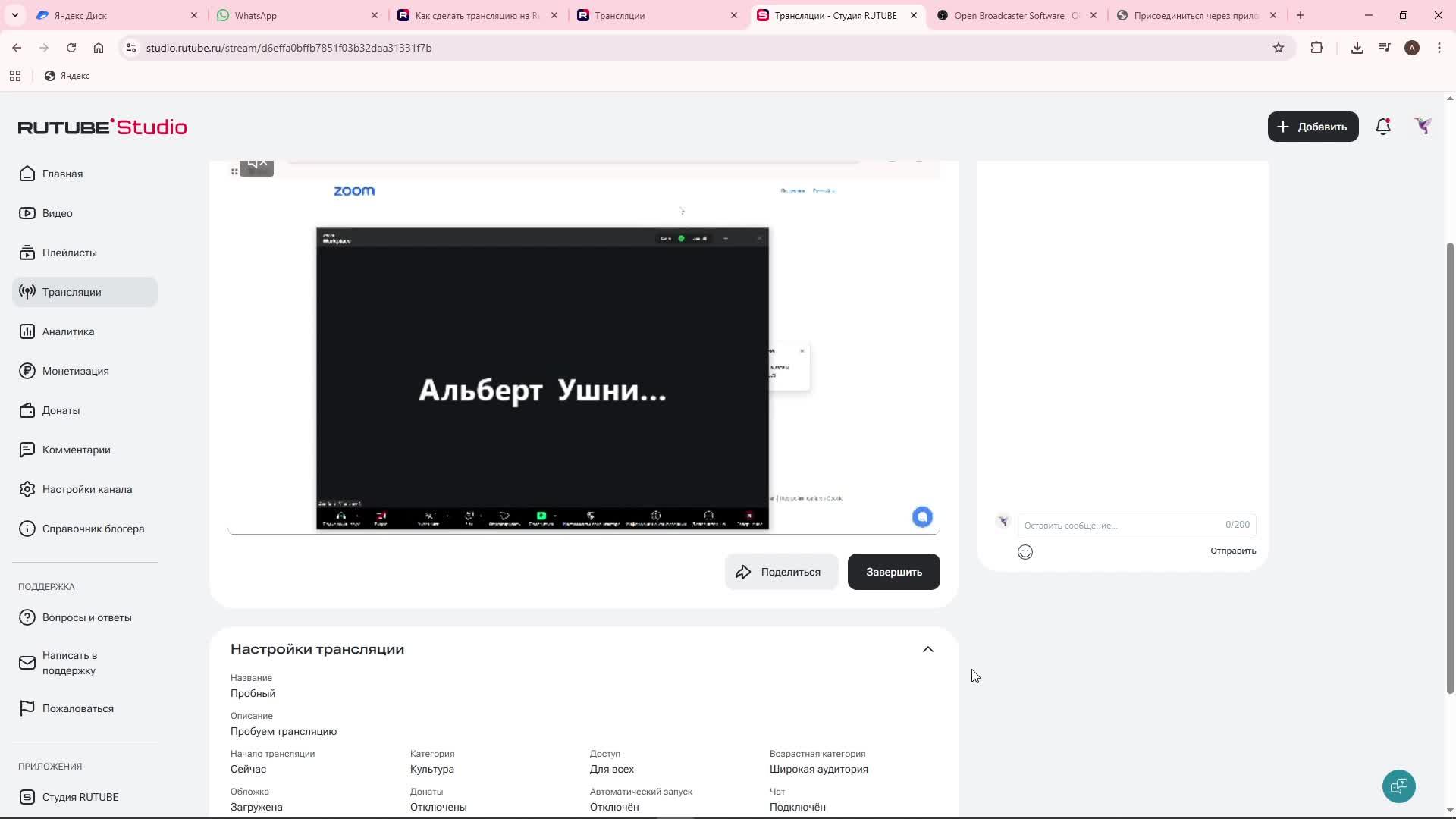Image resolution: width=1456 pixels, height=819 pixels.
Task: Open the notifications bell
Action: [x=1383, y=127]
